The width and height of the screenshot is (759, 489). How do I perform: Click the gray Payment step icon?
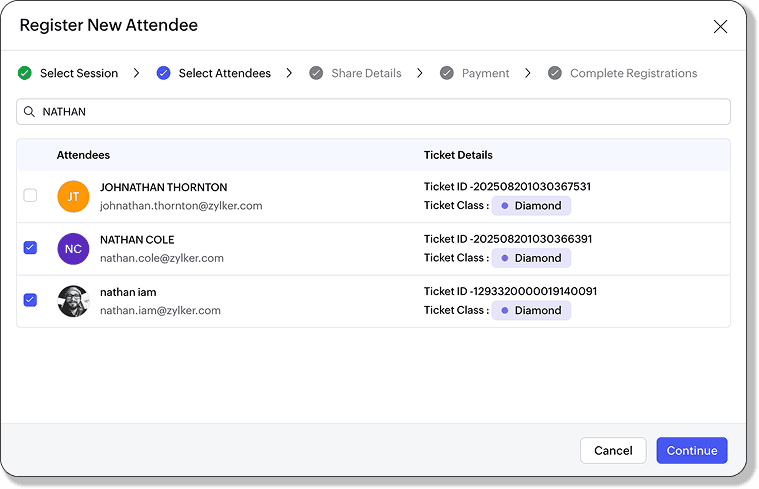tap(447, 73)
